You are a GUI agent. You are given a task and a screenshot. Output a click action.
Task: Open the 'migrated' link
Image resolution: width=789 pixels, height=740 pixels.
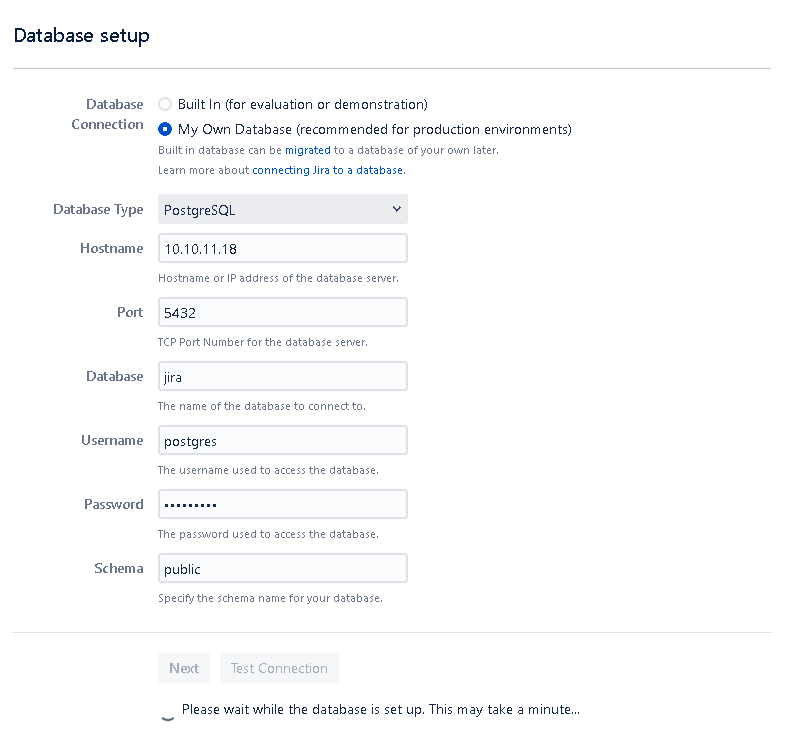click(x=307, y=150)
